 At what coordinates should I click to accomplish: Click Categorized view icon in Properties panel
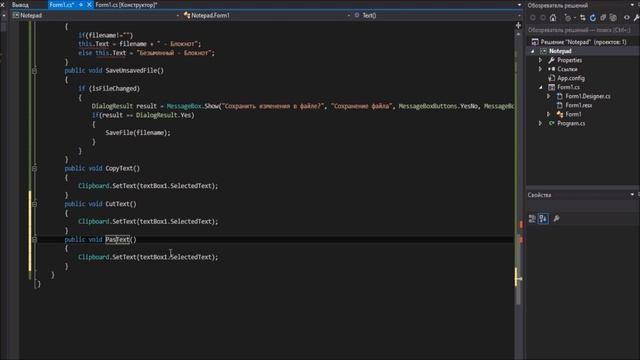tap(532, 219)
